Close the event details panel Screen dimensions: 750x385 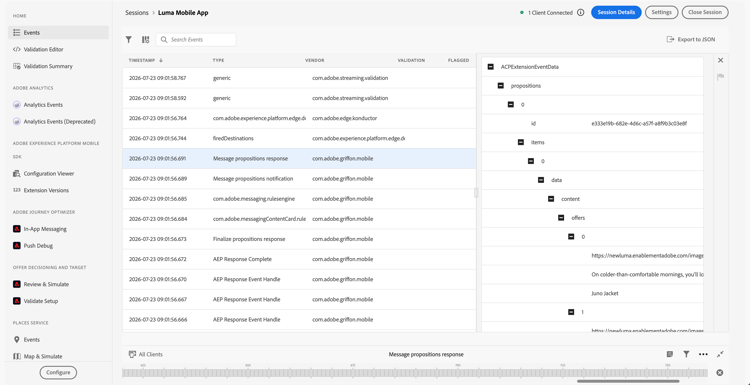coord(720,60)
